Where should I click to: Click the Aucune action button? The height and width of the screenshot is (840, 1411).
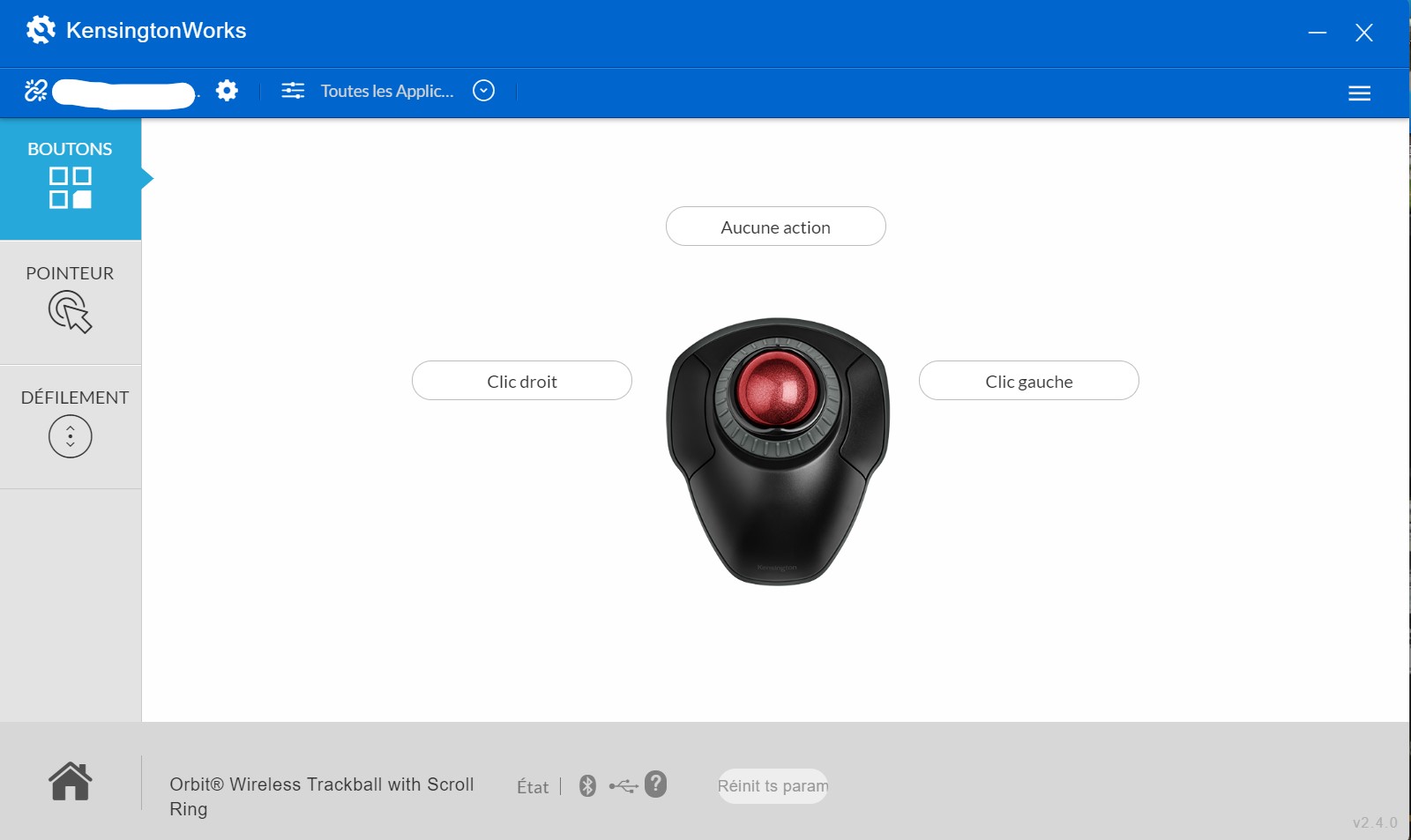click(x=775, y=227)
